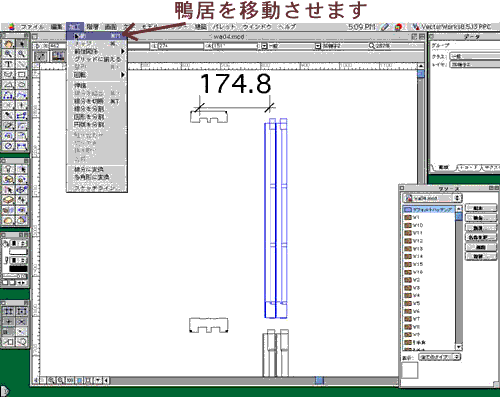Screen dimensions: 500x397
Task: Click the black pen color swatch
Action: click(x=18, y=269)
